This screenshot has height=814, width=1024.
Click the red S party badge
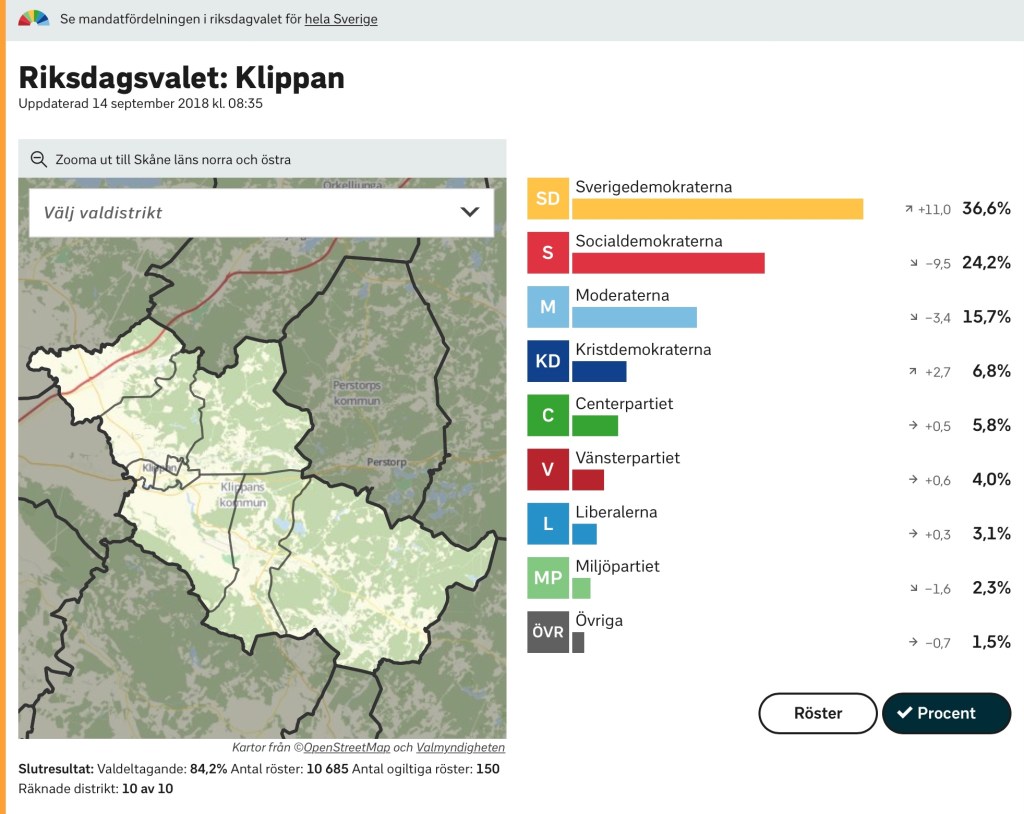click(548, 253)
